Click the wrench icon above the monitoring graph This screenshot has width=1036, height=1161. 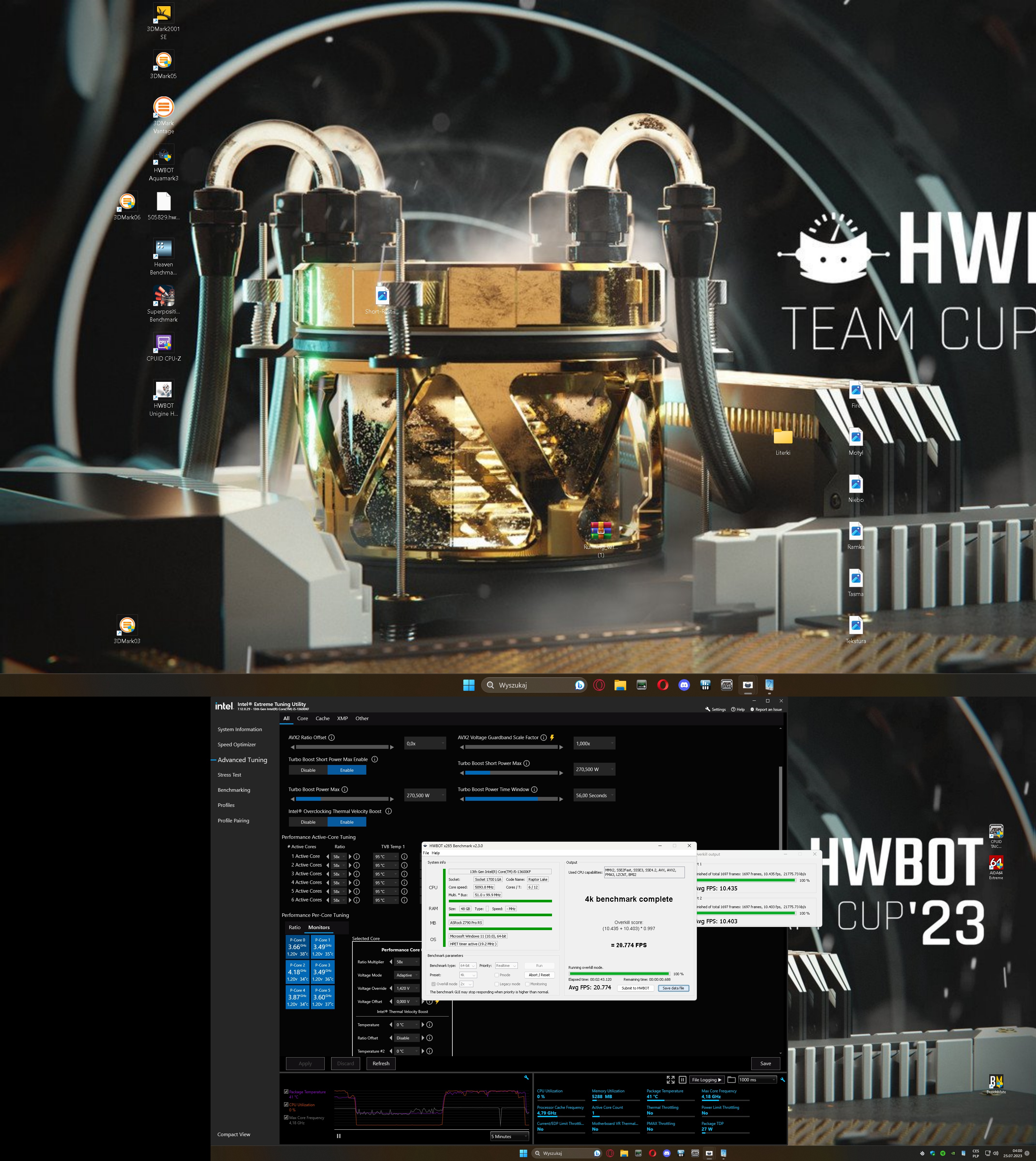tap(526, 1077)
